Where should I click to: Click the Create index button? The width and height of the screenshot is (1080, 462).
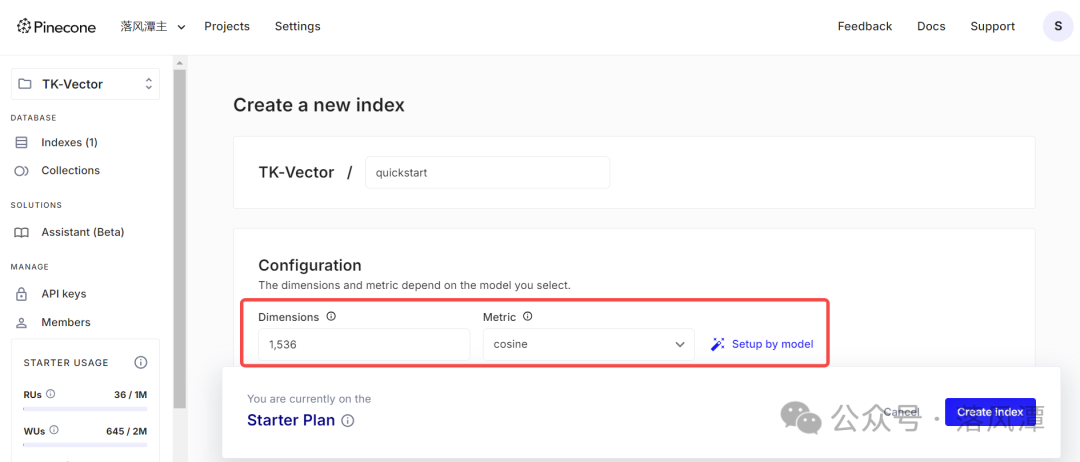pyautogui.click(x=989, y=412)
